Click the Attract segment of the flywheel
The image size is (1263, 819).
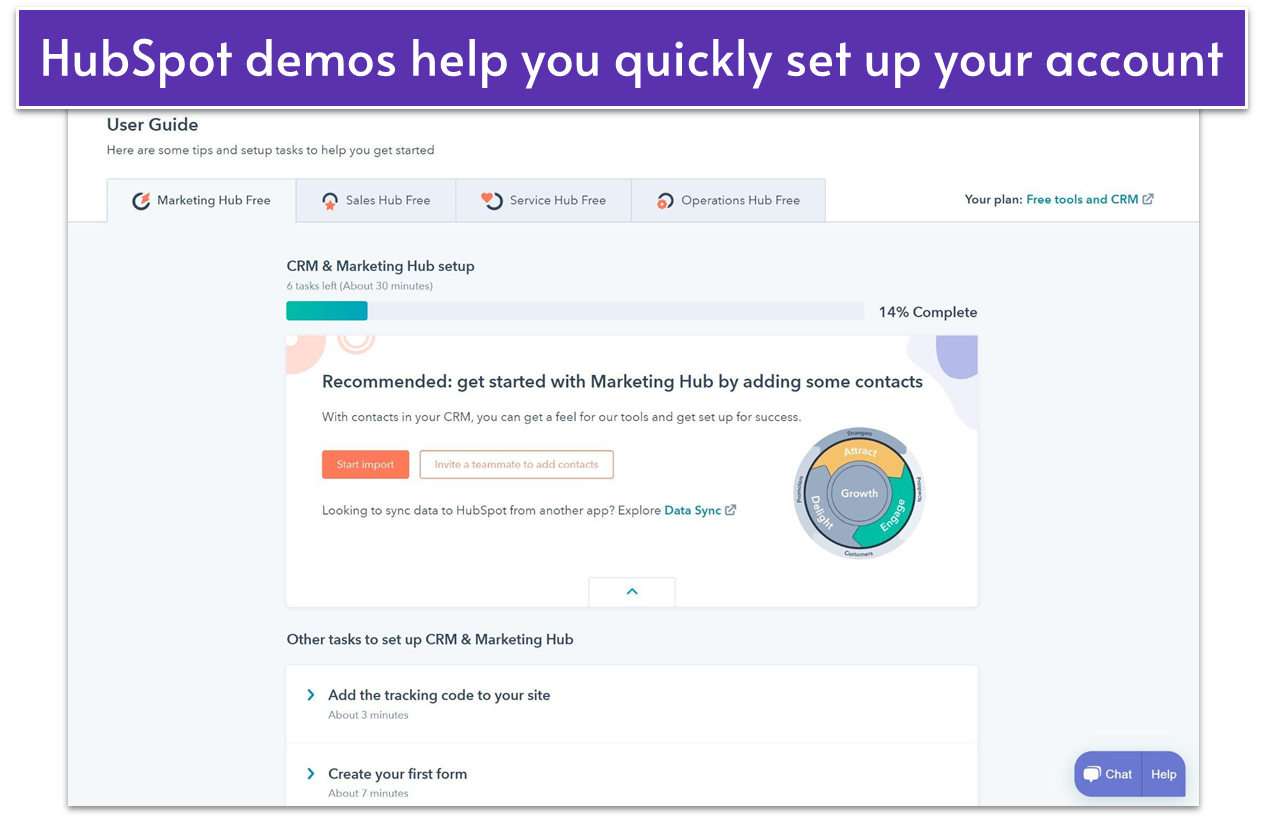[x=858, y=454]
